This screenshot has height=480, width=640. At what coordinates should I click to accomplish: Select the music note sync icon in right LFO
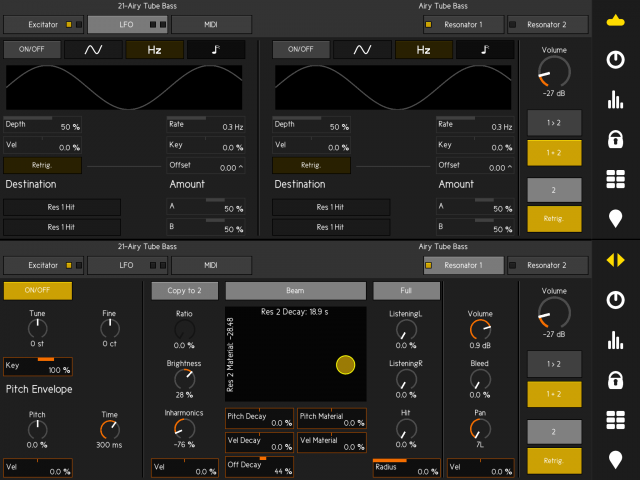(x=486, y=49)
